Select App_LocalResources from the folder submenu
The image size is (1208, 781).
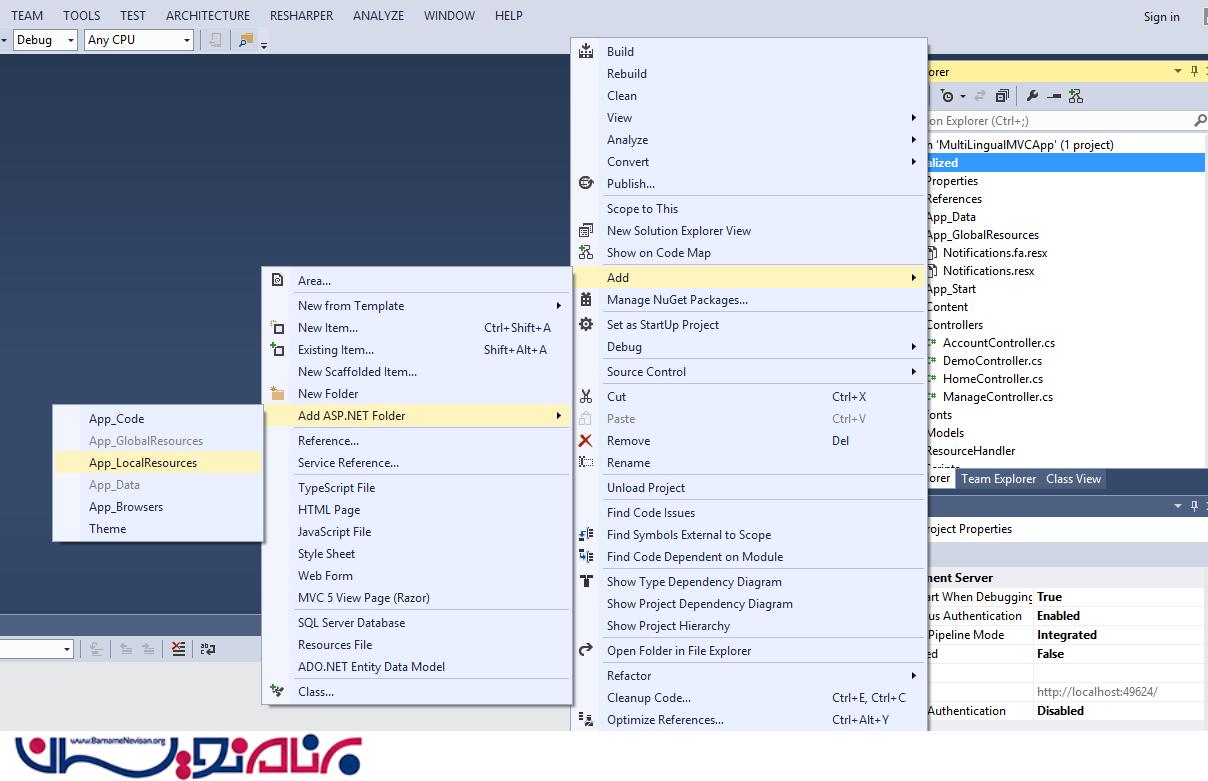tap(143, 463)
